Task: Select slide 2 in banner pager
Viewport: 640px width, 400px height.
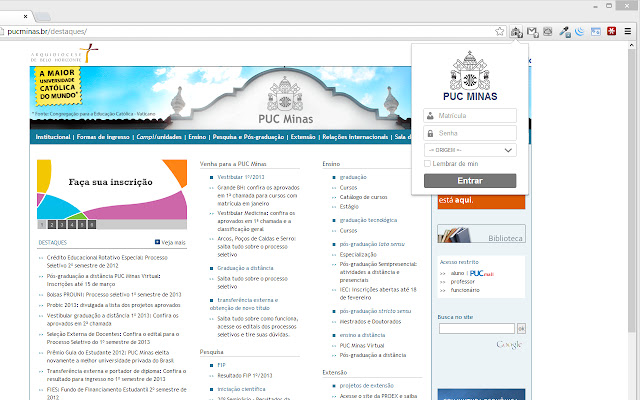Action: (52, 224)
